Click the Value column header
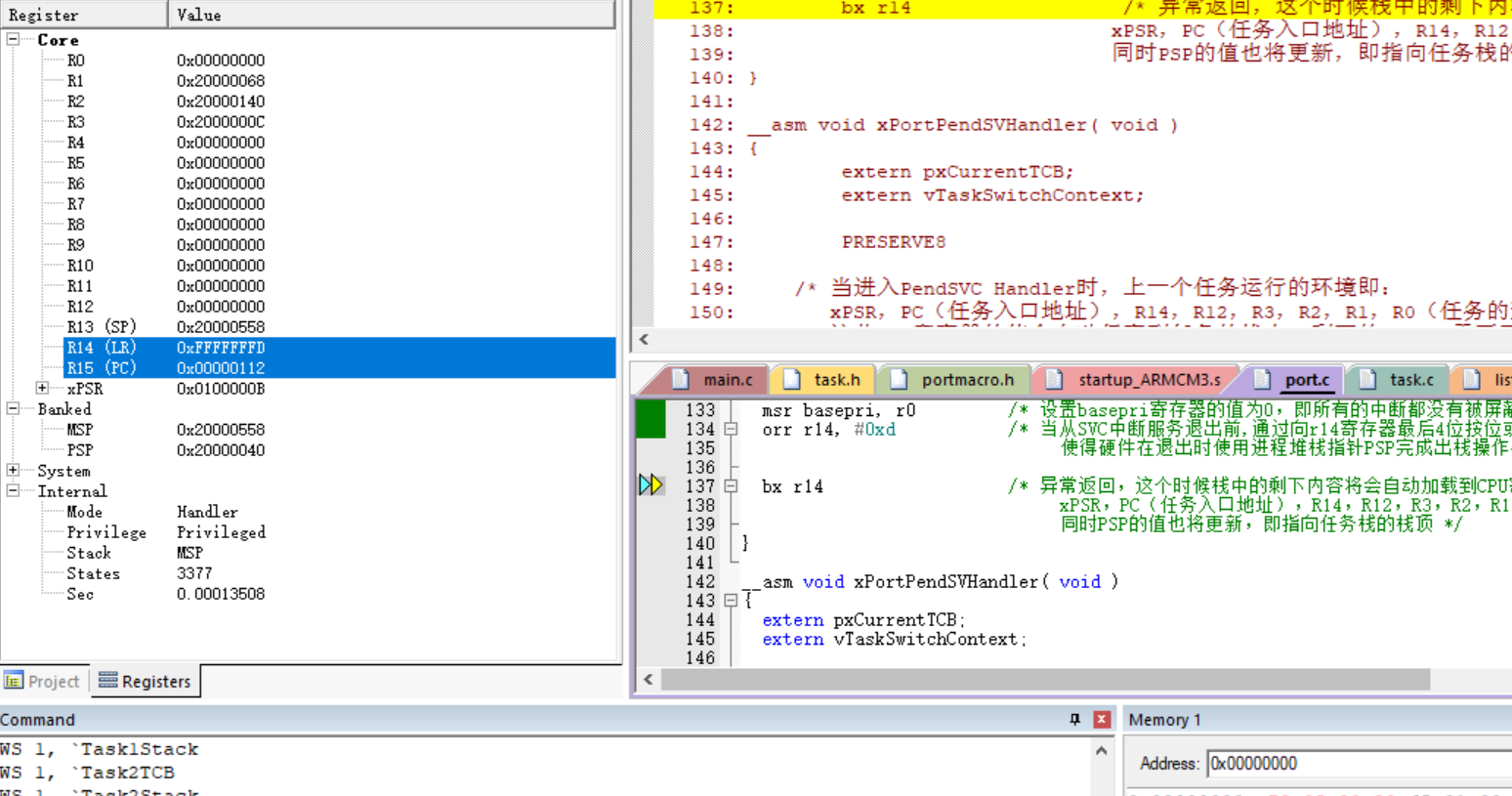The width and height of the screenshot is (1512, 796). click(x=392, y=15)
